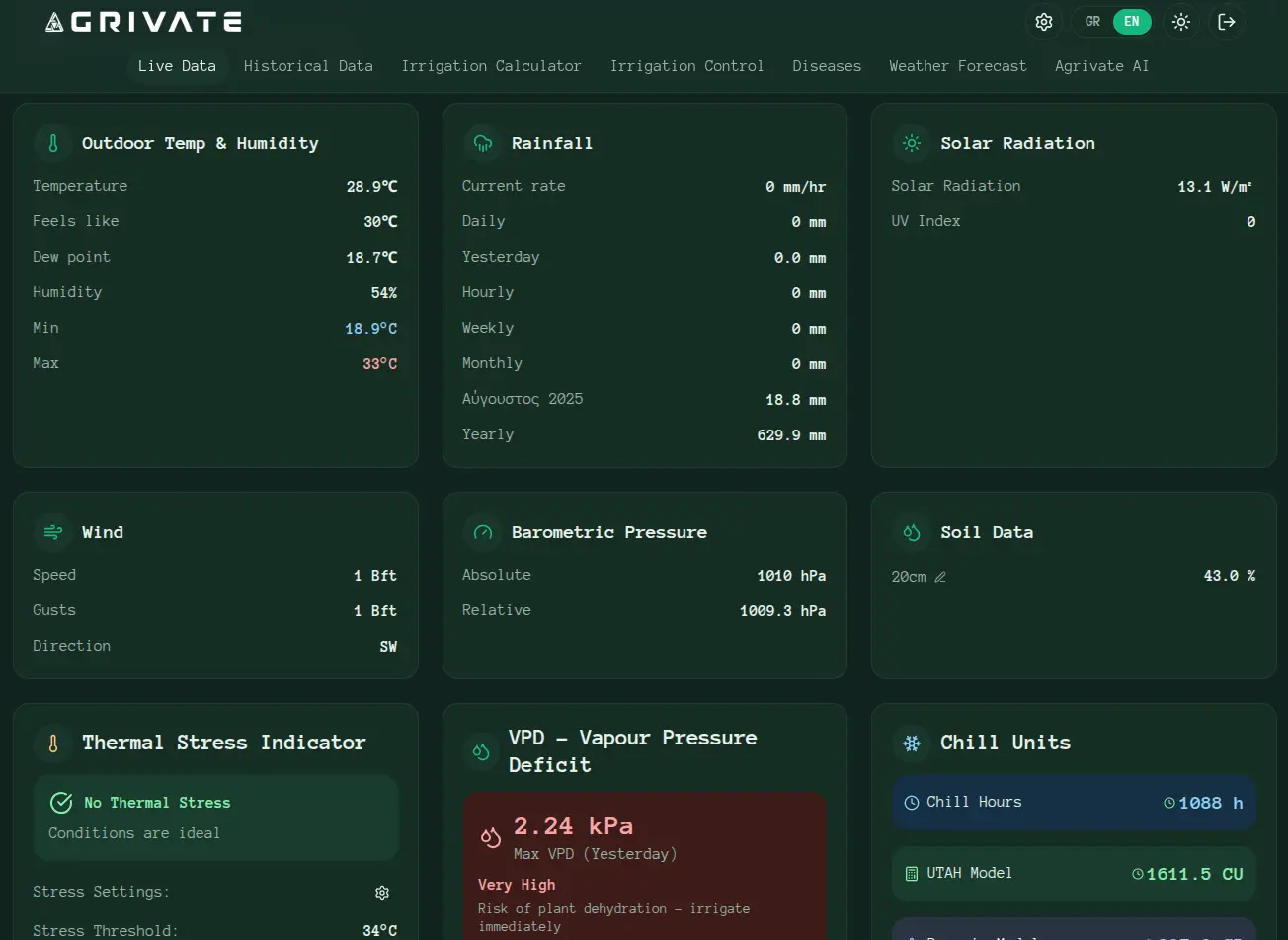Viewport: 1288px width, 940px height.
Task: Click the Feels like value 30°C
Action: pyautogui.click(x=380, y=222)
